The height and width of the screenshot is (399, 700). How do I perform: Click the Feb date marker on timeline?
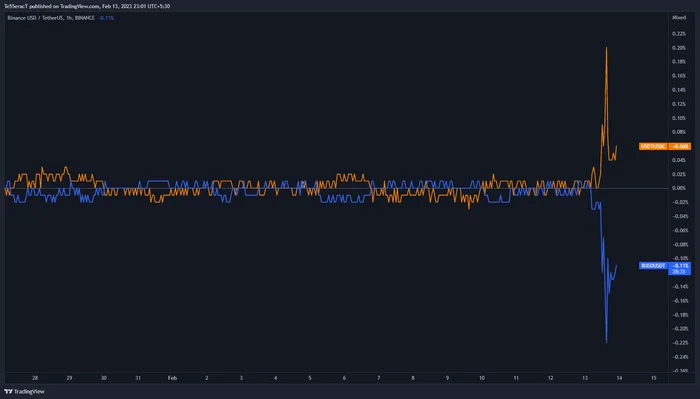[x=172, y=378]
